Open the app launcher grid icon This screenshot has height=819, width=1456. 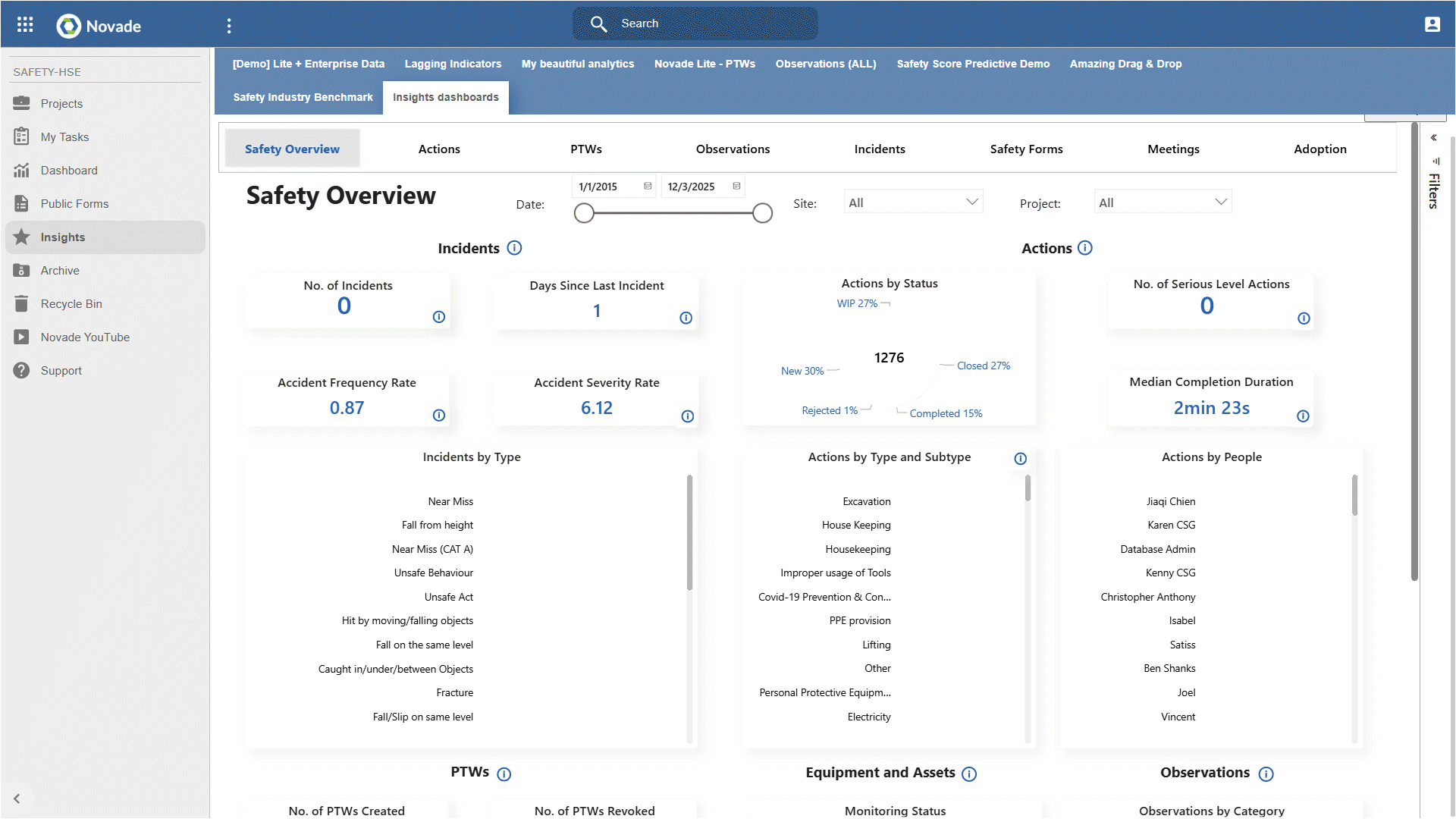point(25,24)
